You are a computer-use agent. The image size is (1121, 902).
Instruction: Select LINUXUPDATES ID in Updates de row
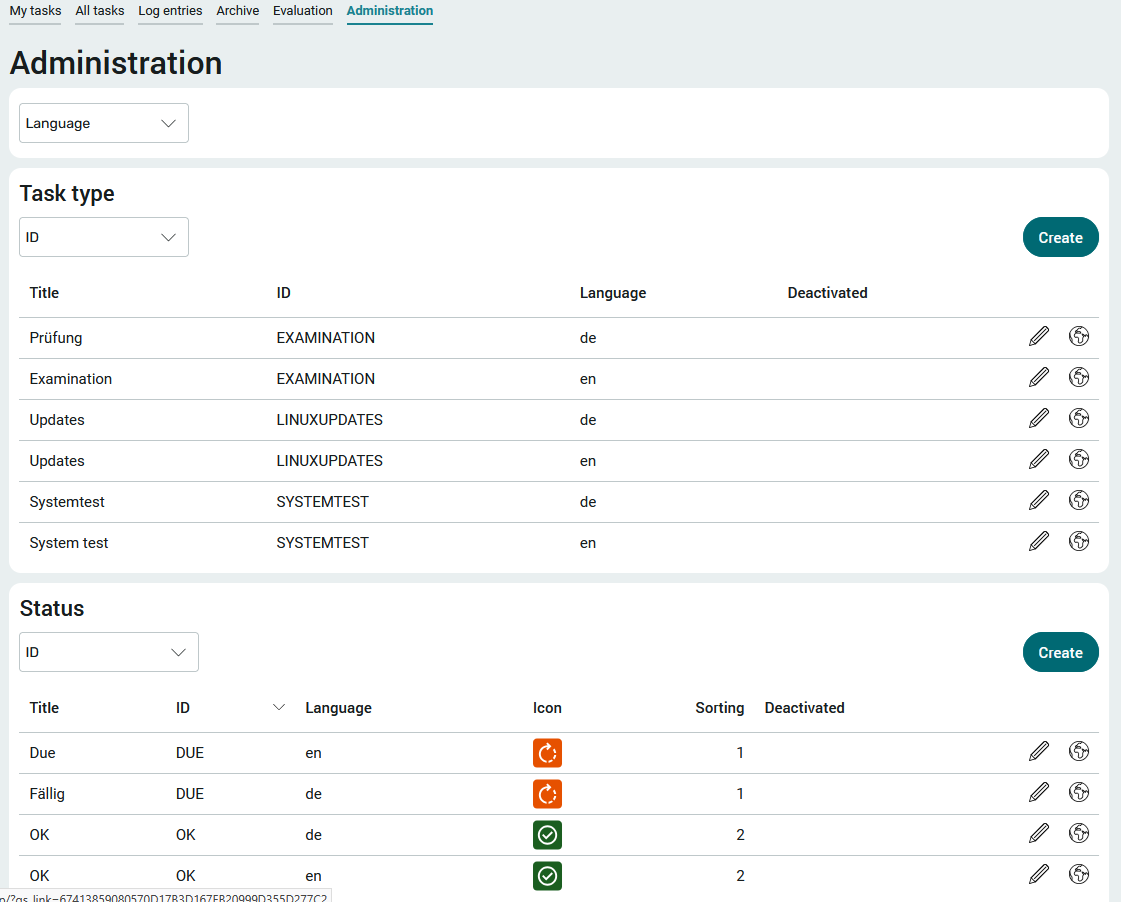coord(330,420)
